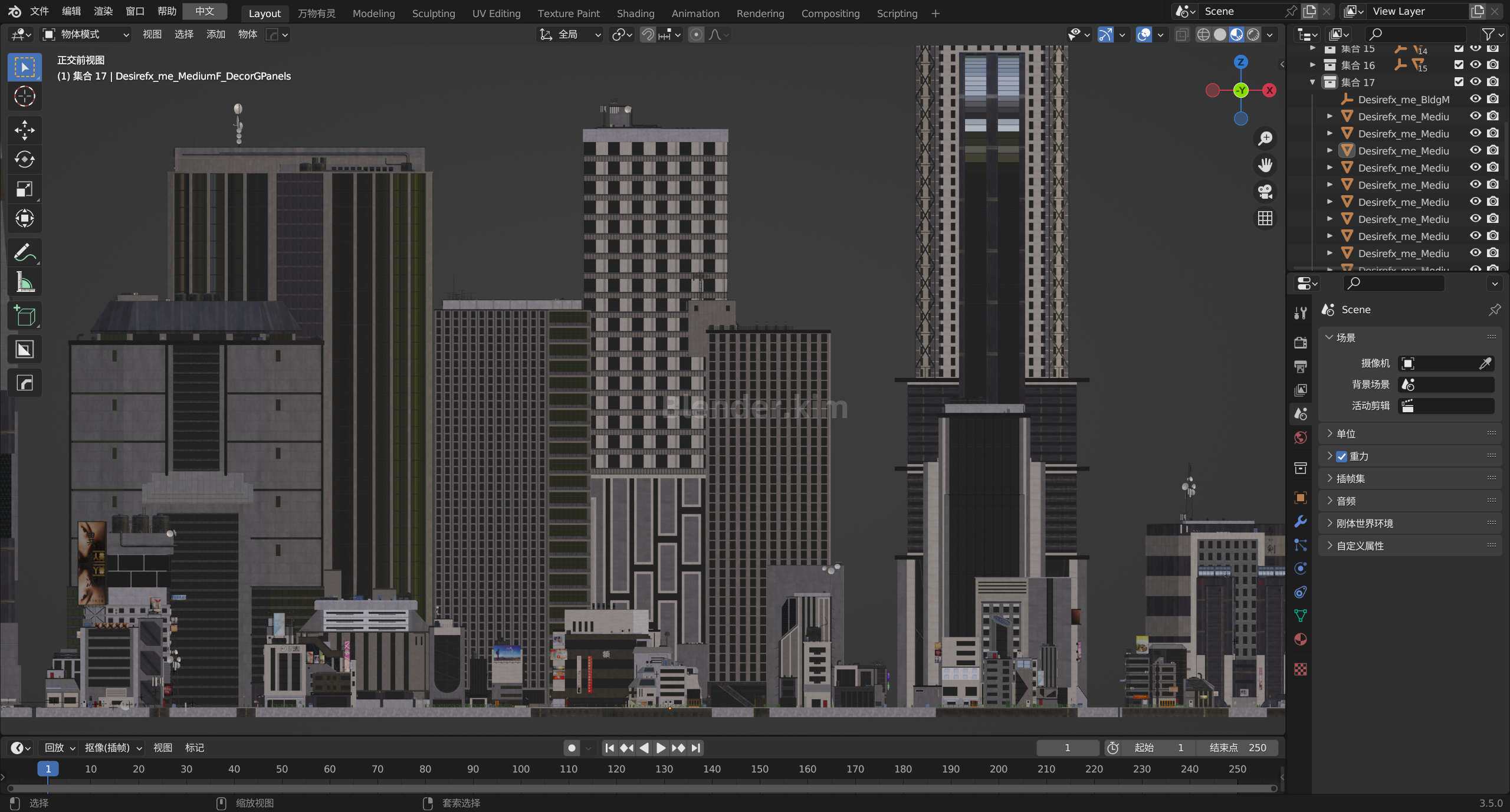Open the Render properties tab
Screen dimensions: 1510x812
point(1301,343)
